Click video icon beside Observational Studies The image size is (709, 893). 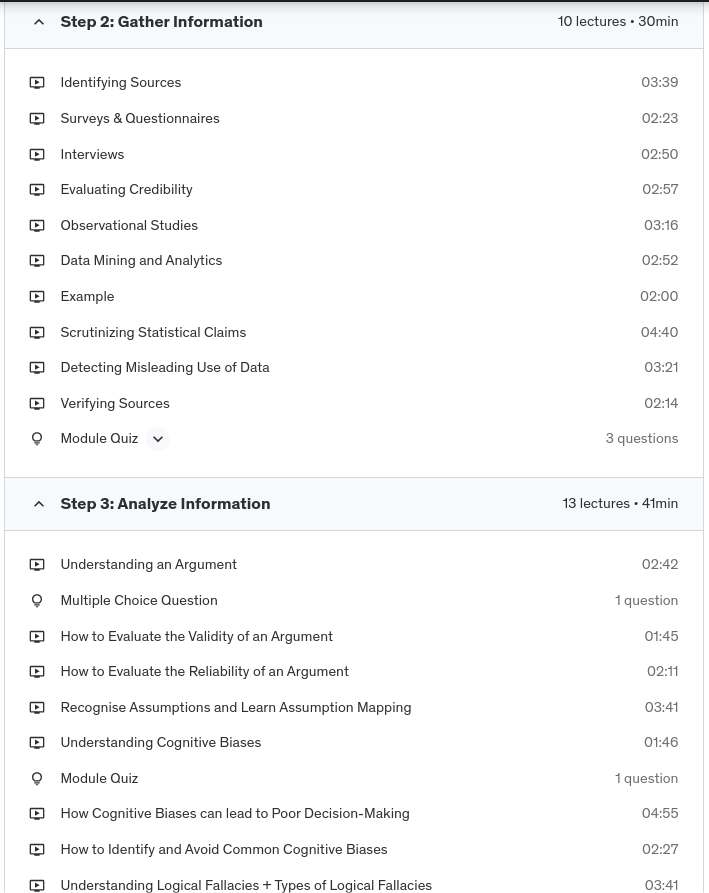point(37,226)
